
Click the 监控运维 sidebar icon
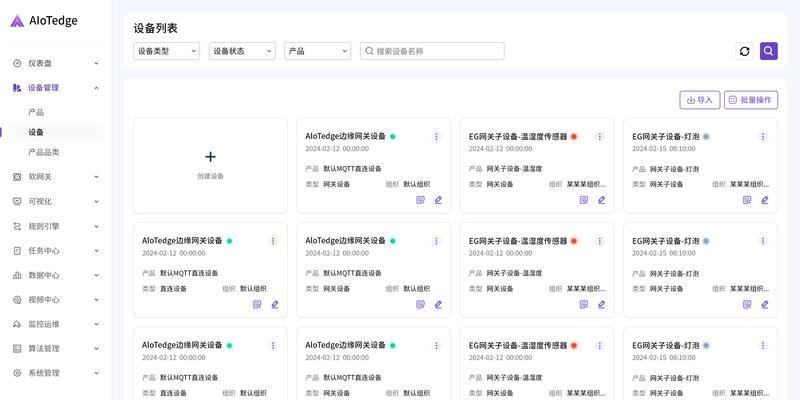[x=17, y=324]
